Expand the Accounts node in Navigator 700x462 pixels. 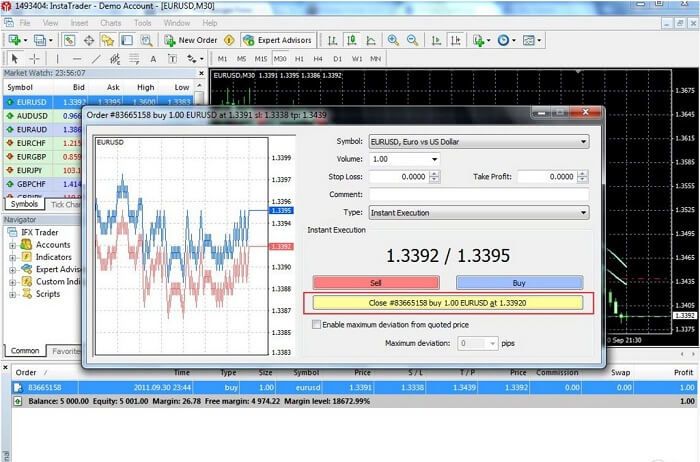click(12, 245)
